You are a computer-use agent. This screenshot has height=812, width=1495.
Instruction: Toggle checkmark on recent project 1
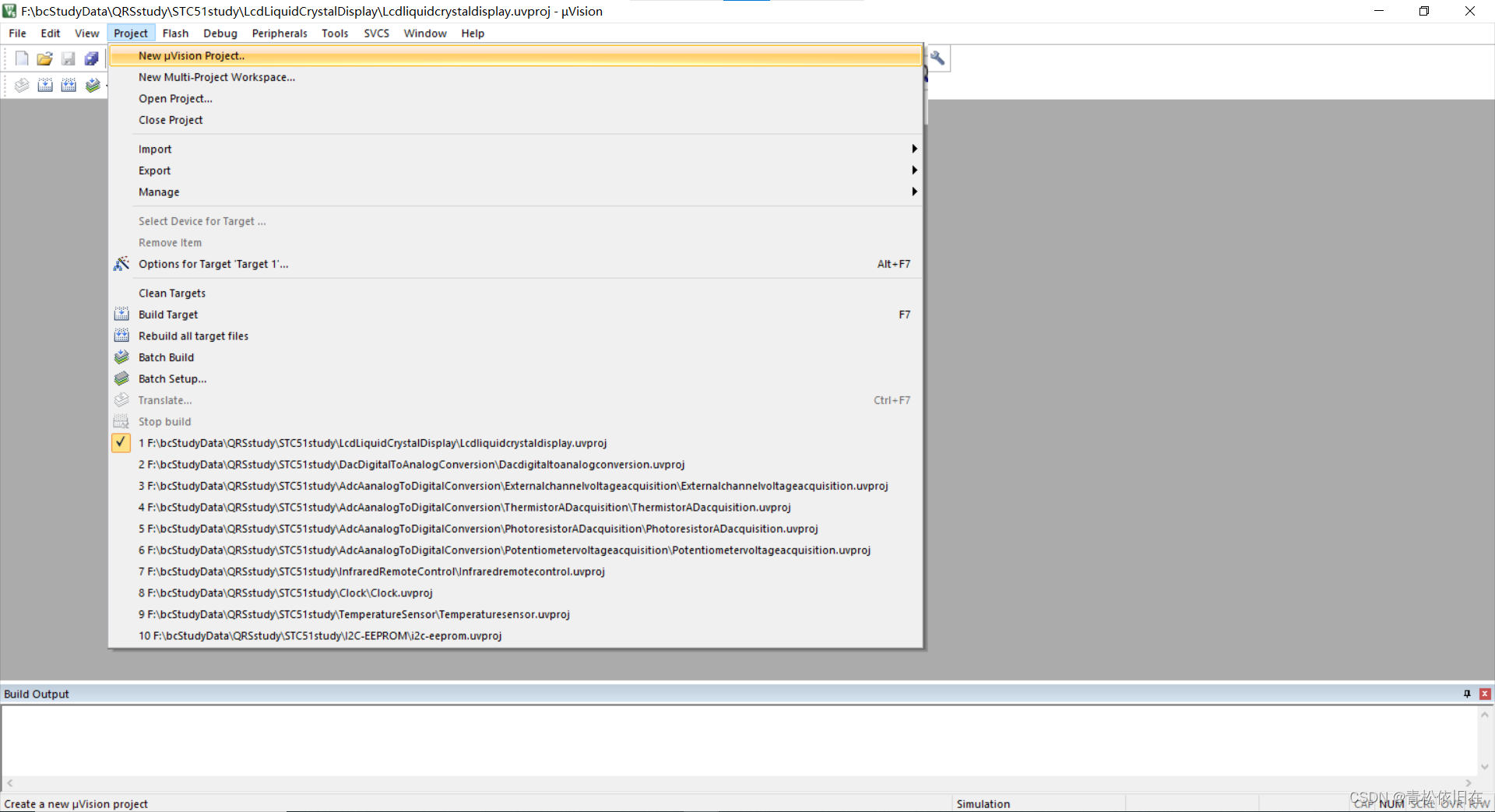(121, 442)
